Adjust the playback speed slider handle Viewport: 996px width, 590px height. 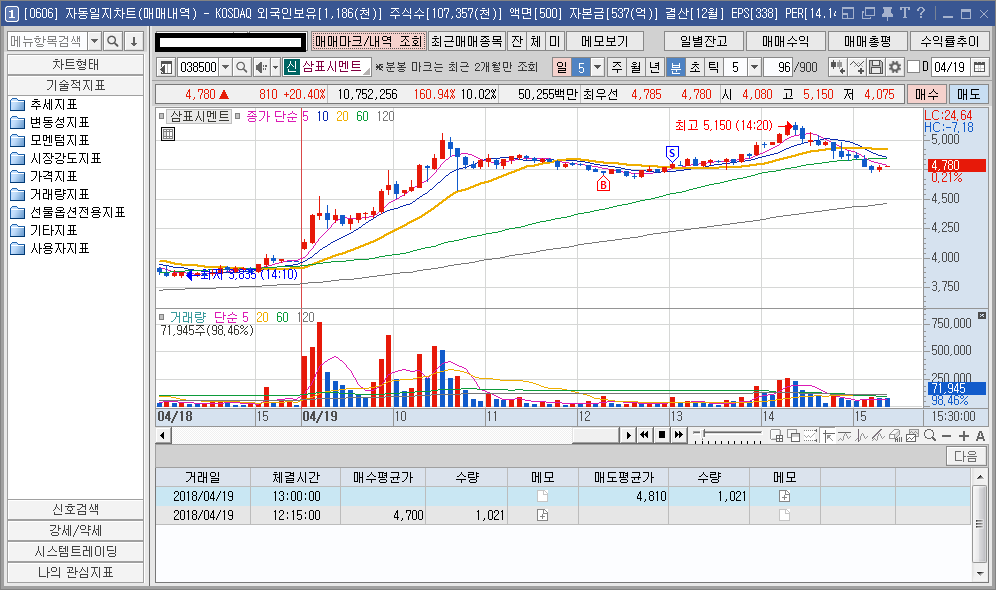click(x=703, y=434)
